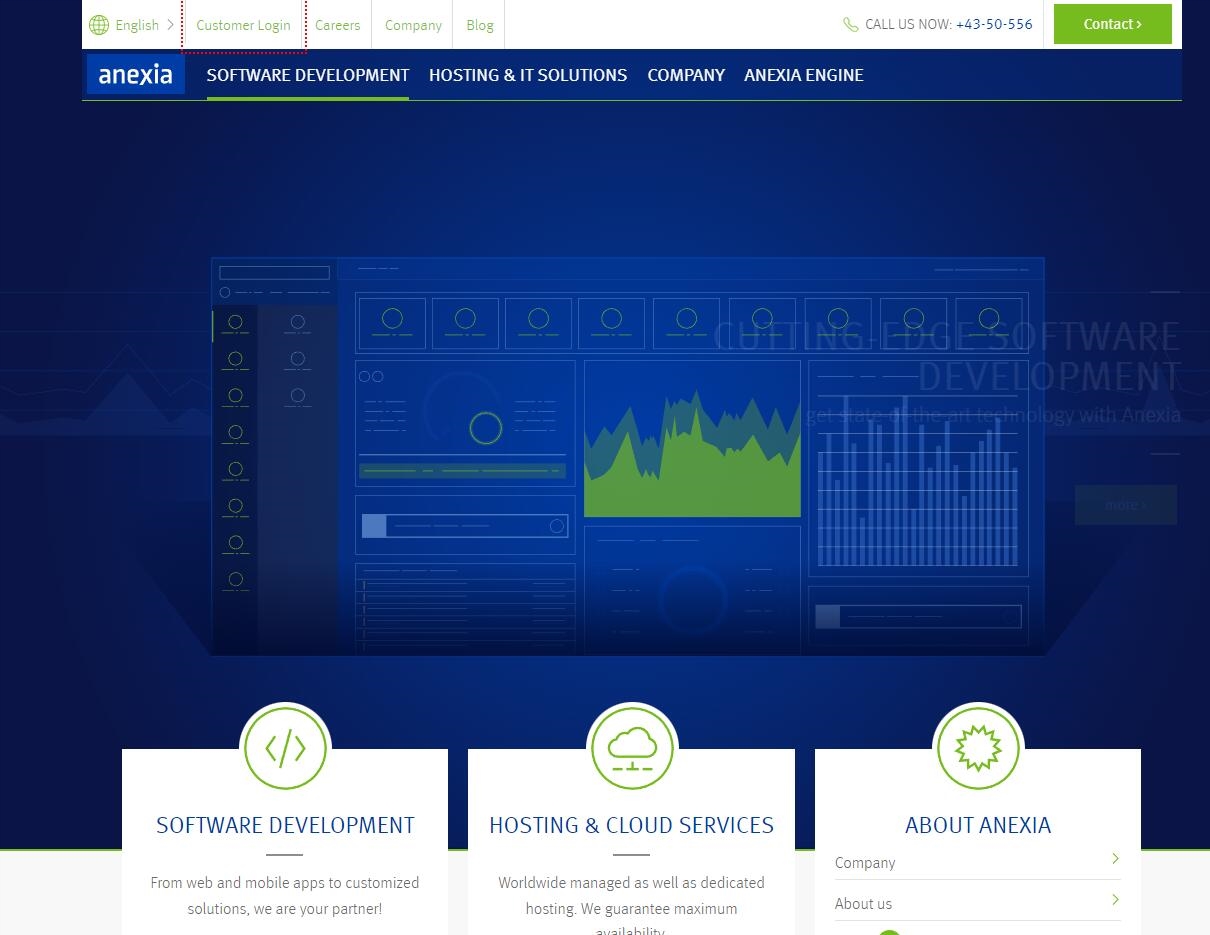Screen dimensions: 1210x935
Task: Go to the Careers page
Action: click(337, 25)
